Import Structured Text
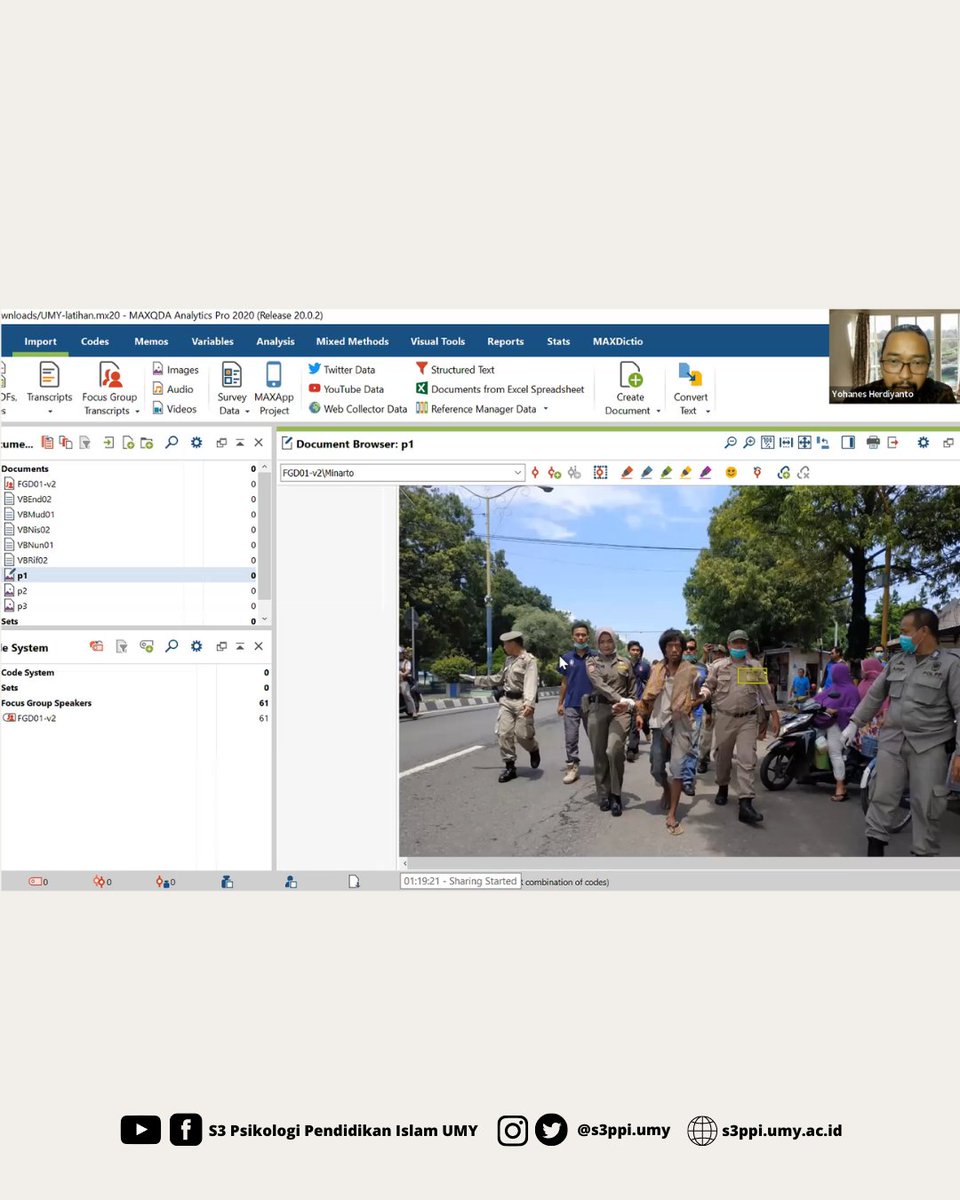Image resolution: width=960 pixels, height=1200 pixels. tap(455, 369)
